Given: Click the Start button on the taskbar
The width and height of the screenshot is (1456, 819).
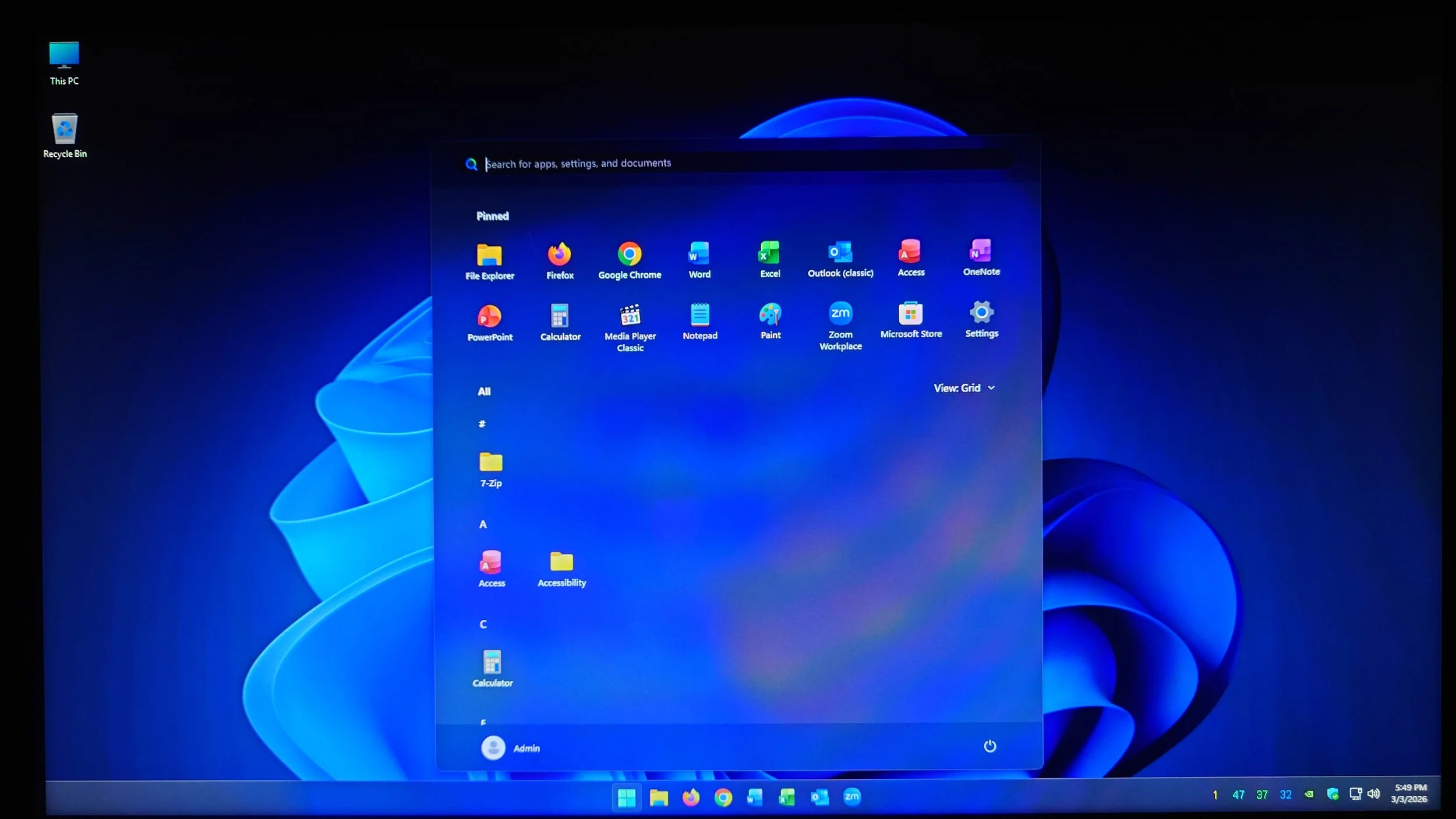Looking at the screenshot, I should 627,797.
